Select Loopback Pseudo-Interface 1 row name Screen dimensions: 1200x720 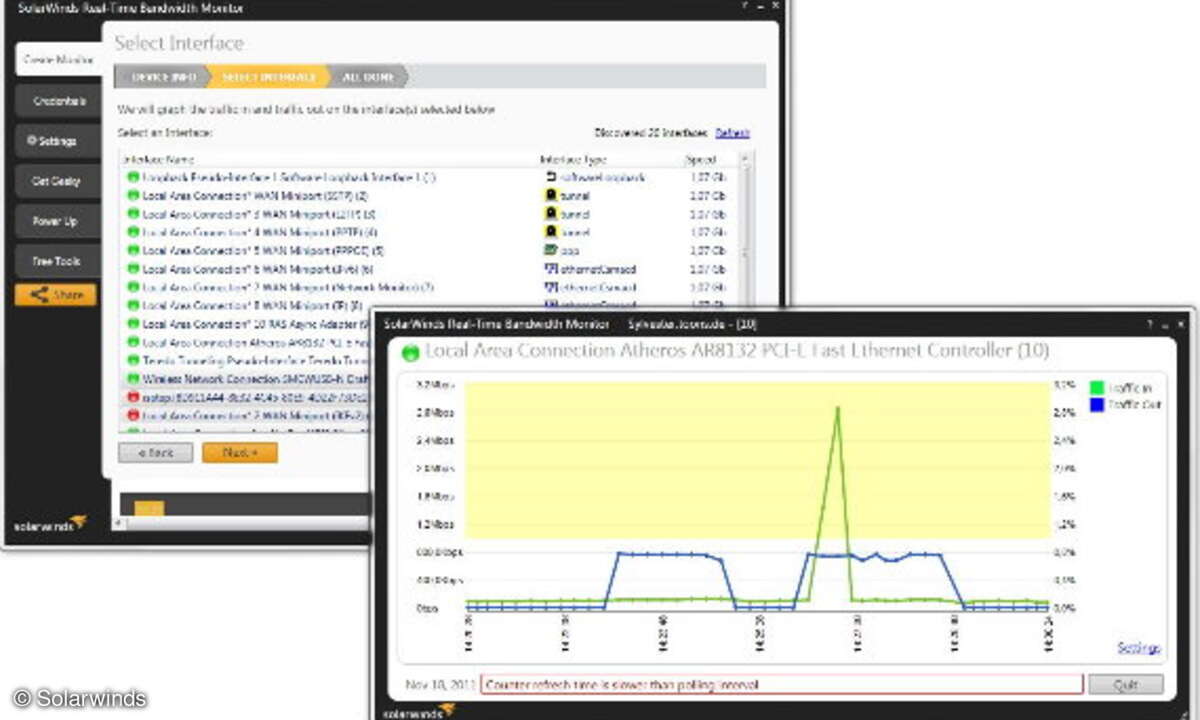point(289,177)
